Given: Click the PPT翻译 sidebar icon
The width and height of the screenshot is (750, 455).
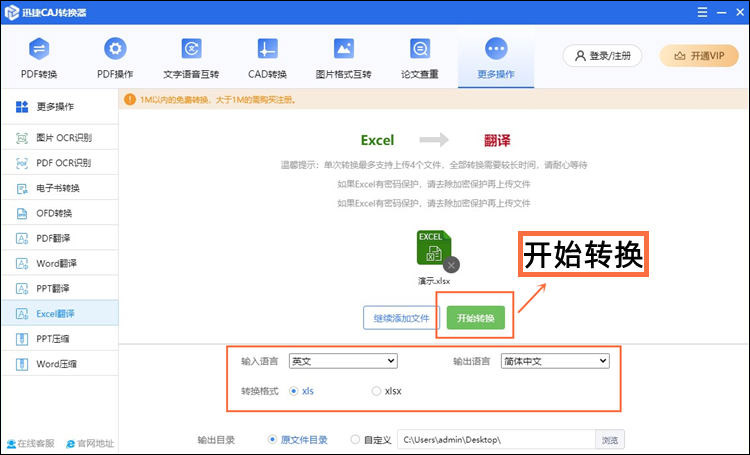Looking at the screenshot, I should [x=22, y=289].
